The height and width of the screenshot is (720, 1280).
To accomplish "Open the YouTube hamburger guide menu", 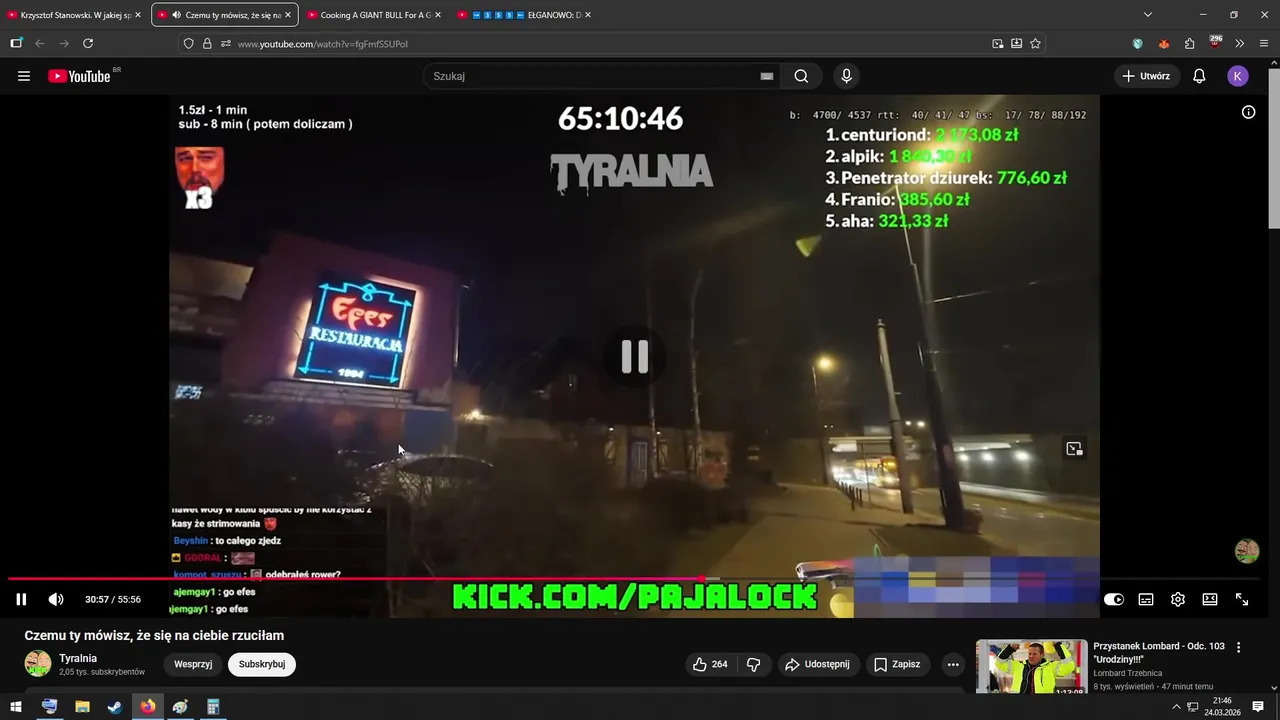I will click(x=24, y=76).
